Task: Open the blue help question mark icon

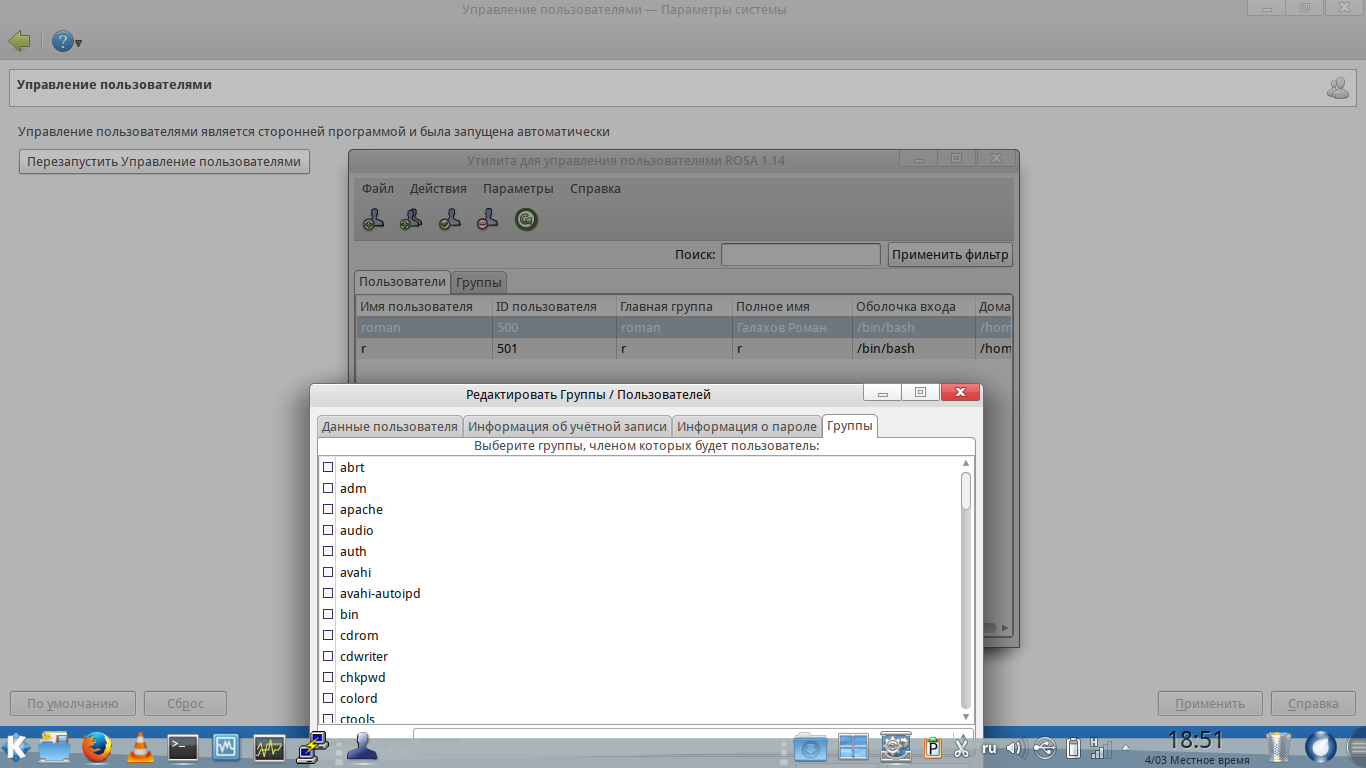Action: click(61, 42)
